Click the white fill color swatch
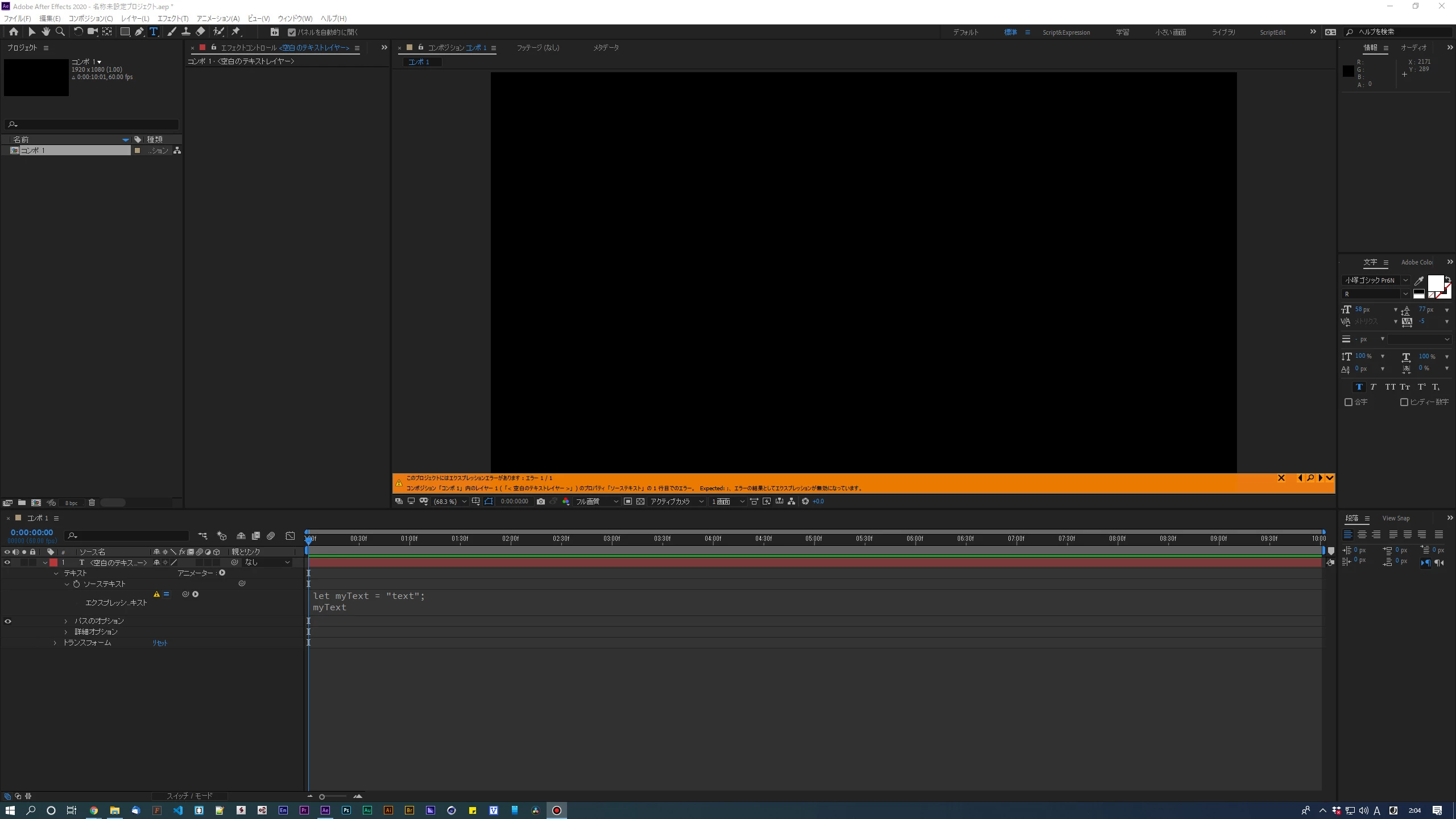Viewport: 1456px width, 819px height. (x=1435, y=283)
